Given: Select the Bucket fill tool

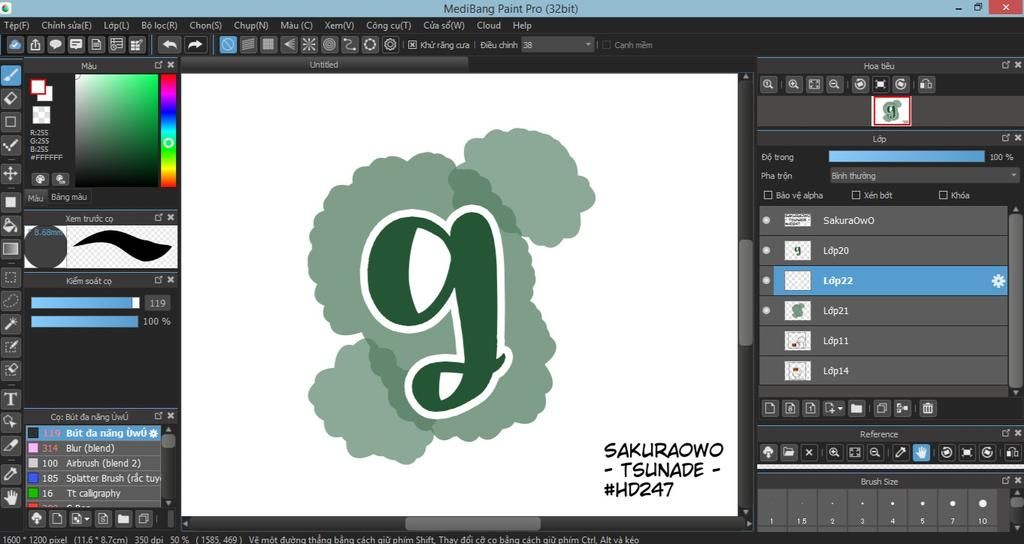Looking at the screenshot, I should tap(10, 226).
